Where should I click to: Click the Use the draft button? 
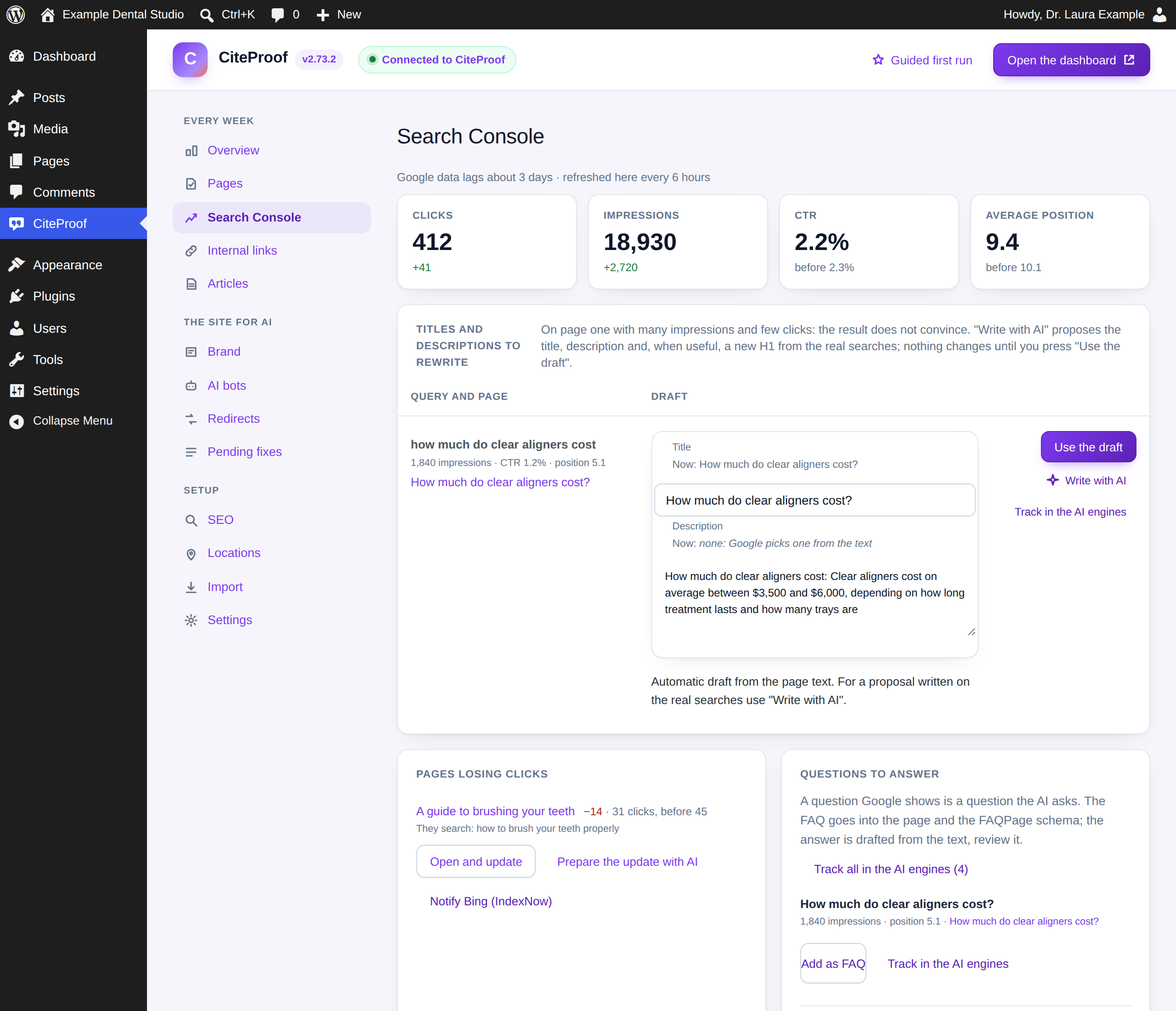click(1089, 447)
